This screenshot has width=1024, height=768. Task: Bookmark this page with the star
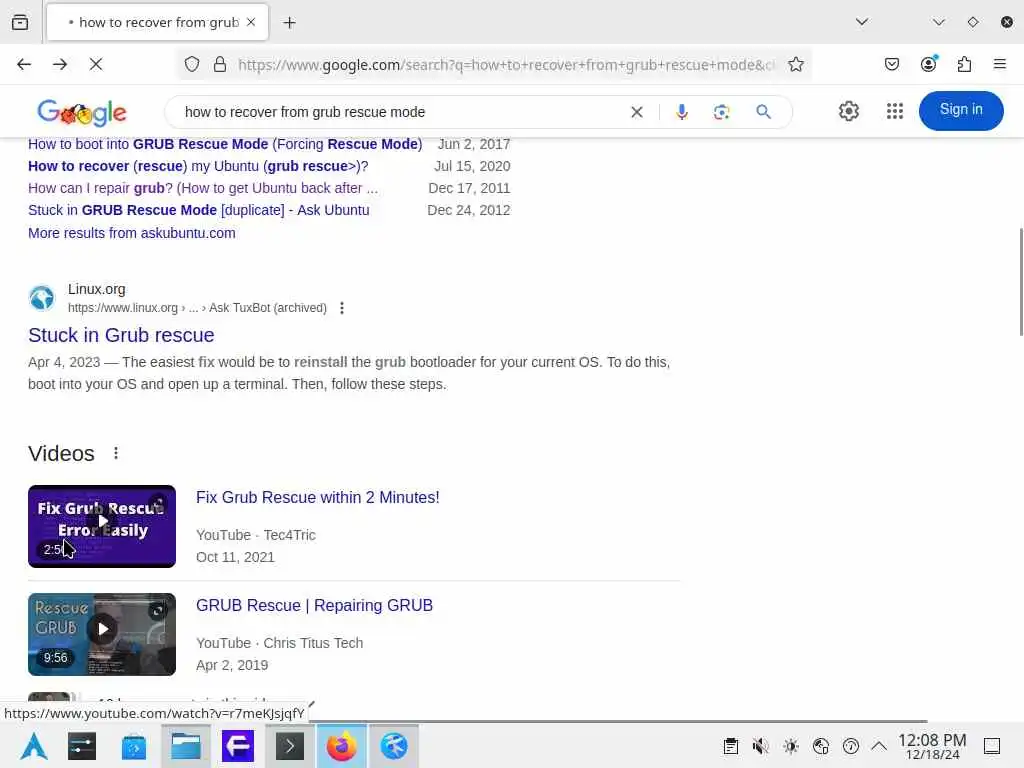pos(795,64)
